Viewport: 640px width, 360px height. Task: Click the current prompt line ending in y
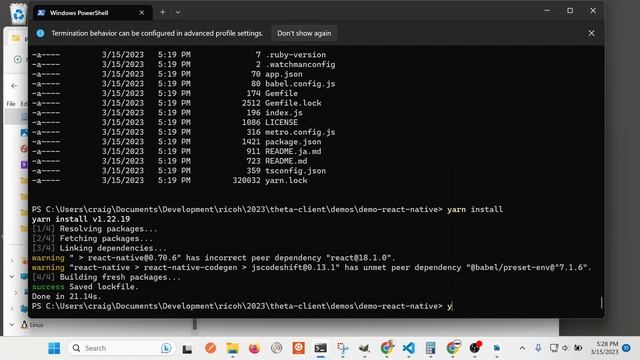[242, 306]
